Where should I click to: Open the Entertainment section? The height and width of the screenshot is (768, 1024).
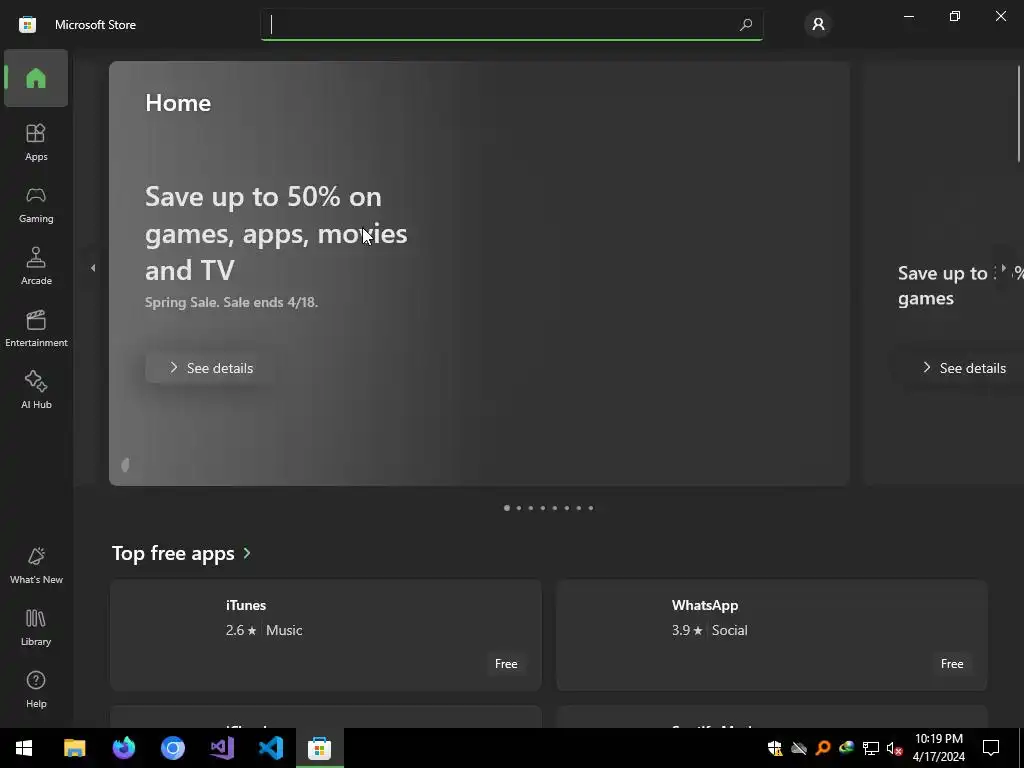pyautogui.click(x=36, y=328)
